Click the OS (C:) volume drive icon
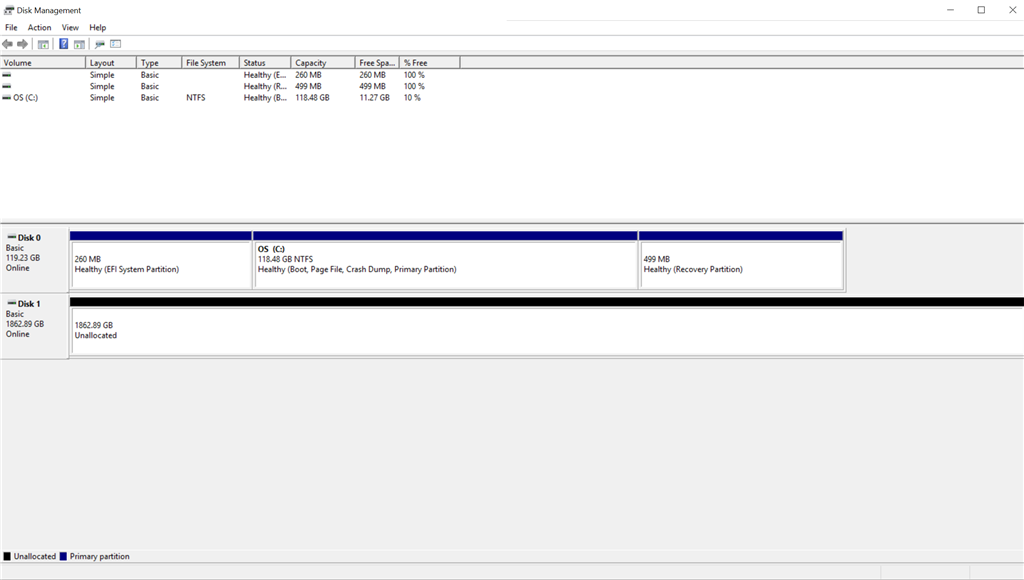This screenshot has width=1024, height=580. tap(7, 97)
